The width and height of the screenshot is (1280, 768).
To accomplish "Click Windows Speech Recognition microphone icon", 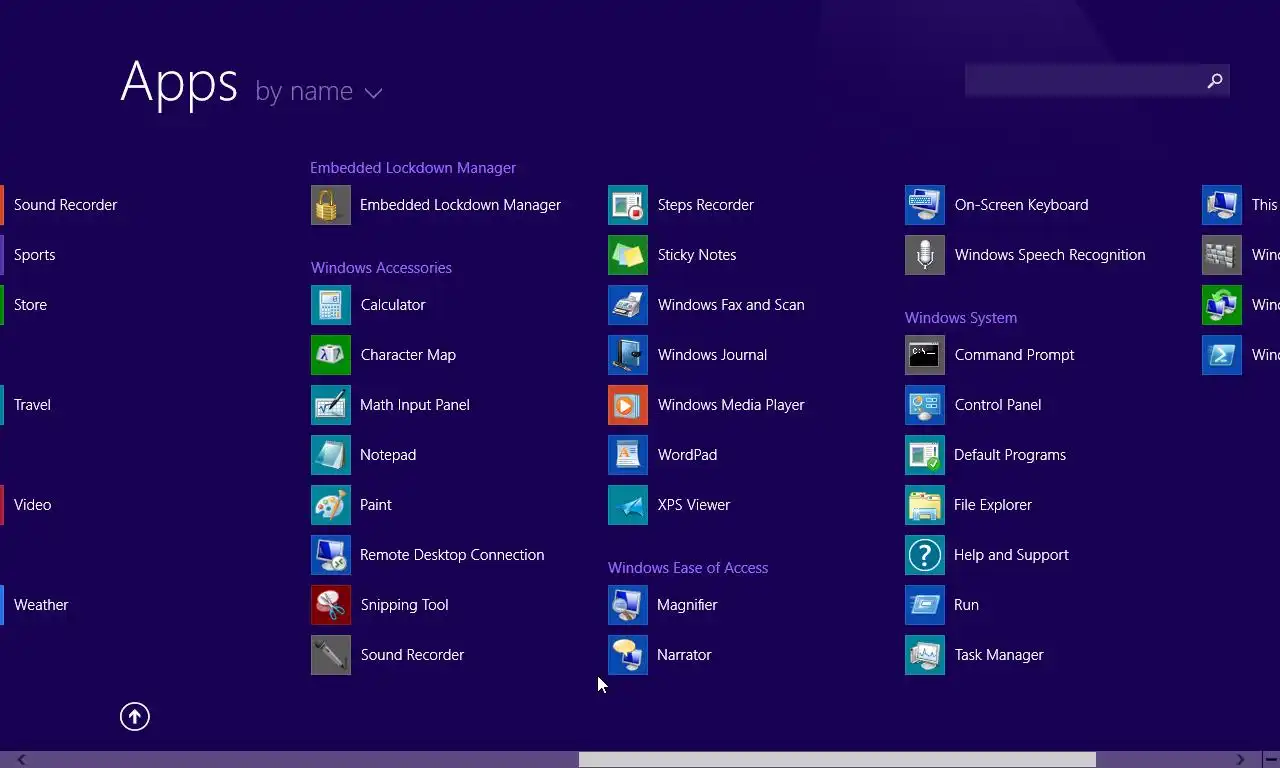I will (x=925, y=255).
